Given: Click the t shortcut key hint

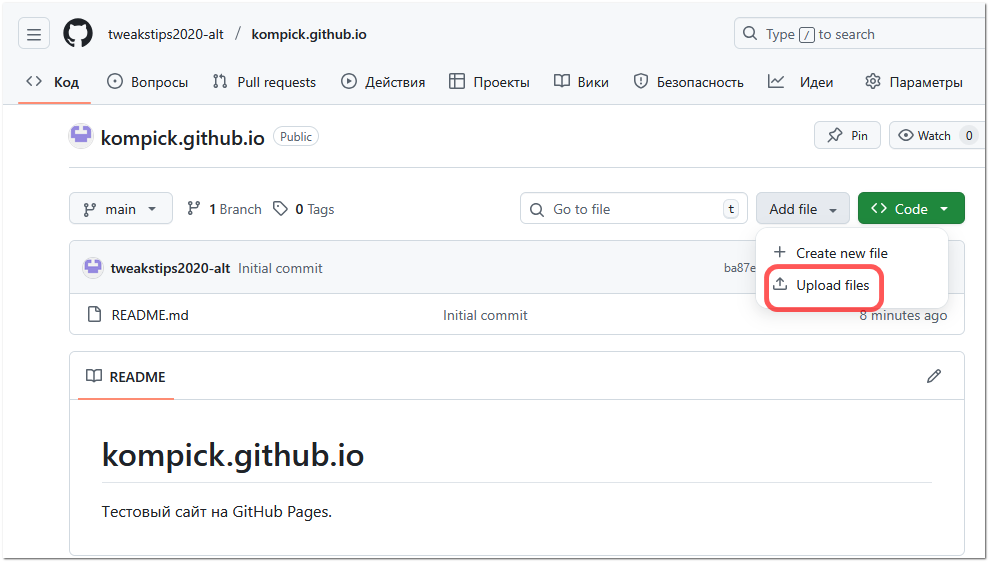Looking at the screenshot, I should [x=730, y=209].
